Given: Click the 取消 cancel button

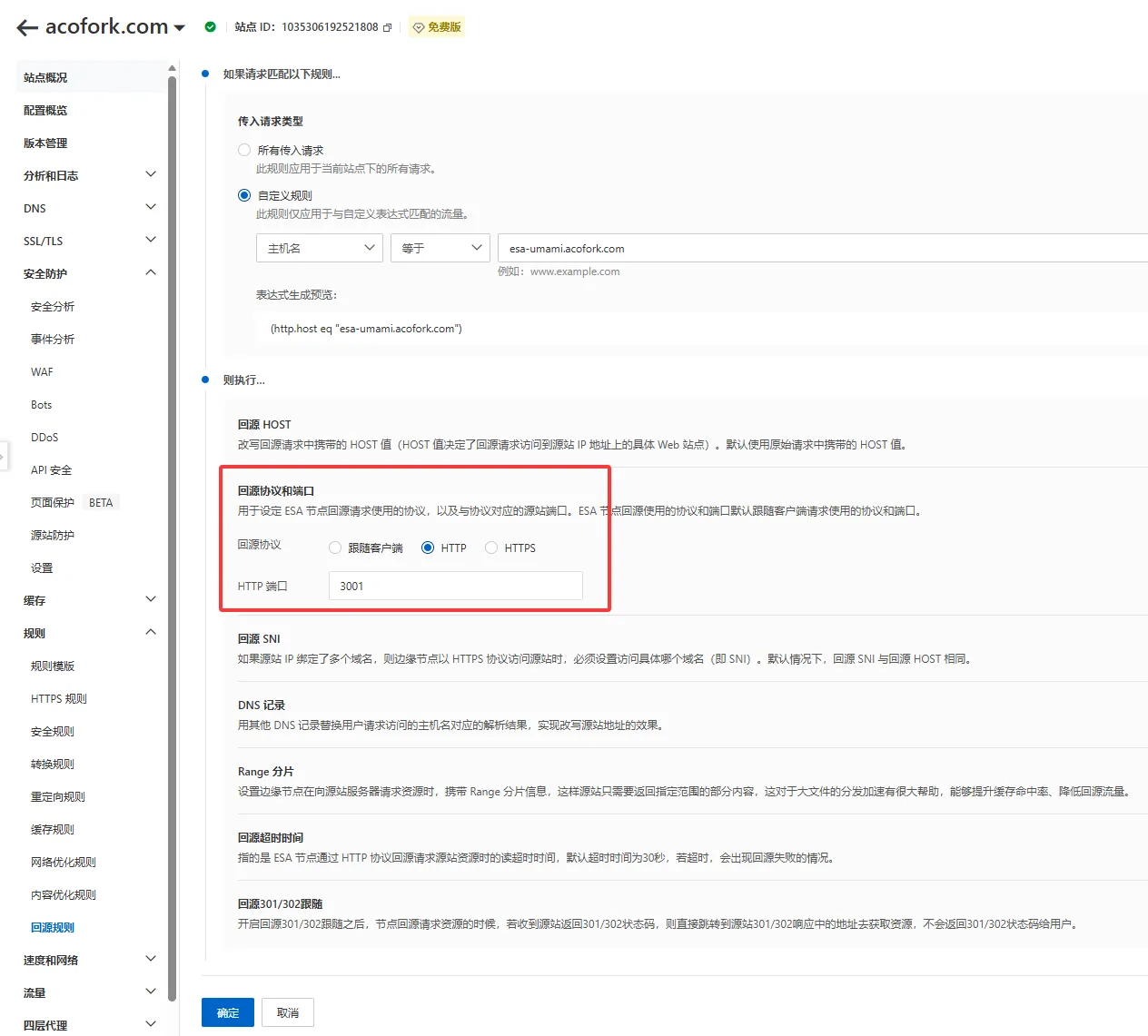Looking at the screenshot, I should pos(288,1012).
